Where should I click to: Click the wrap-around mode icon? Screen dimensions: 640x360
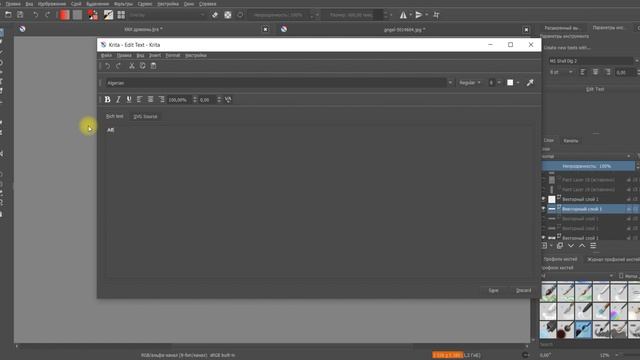(x=436, y=15)
